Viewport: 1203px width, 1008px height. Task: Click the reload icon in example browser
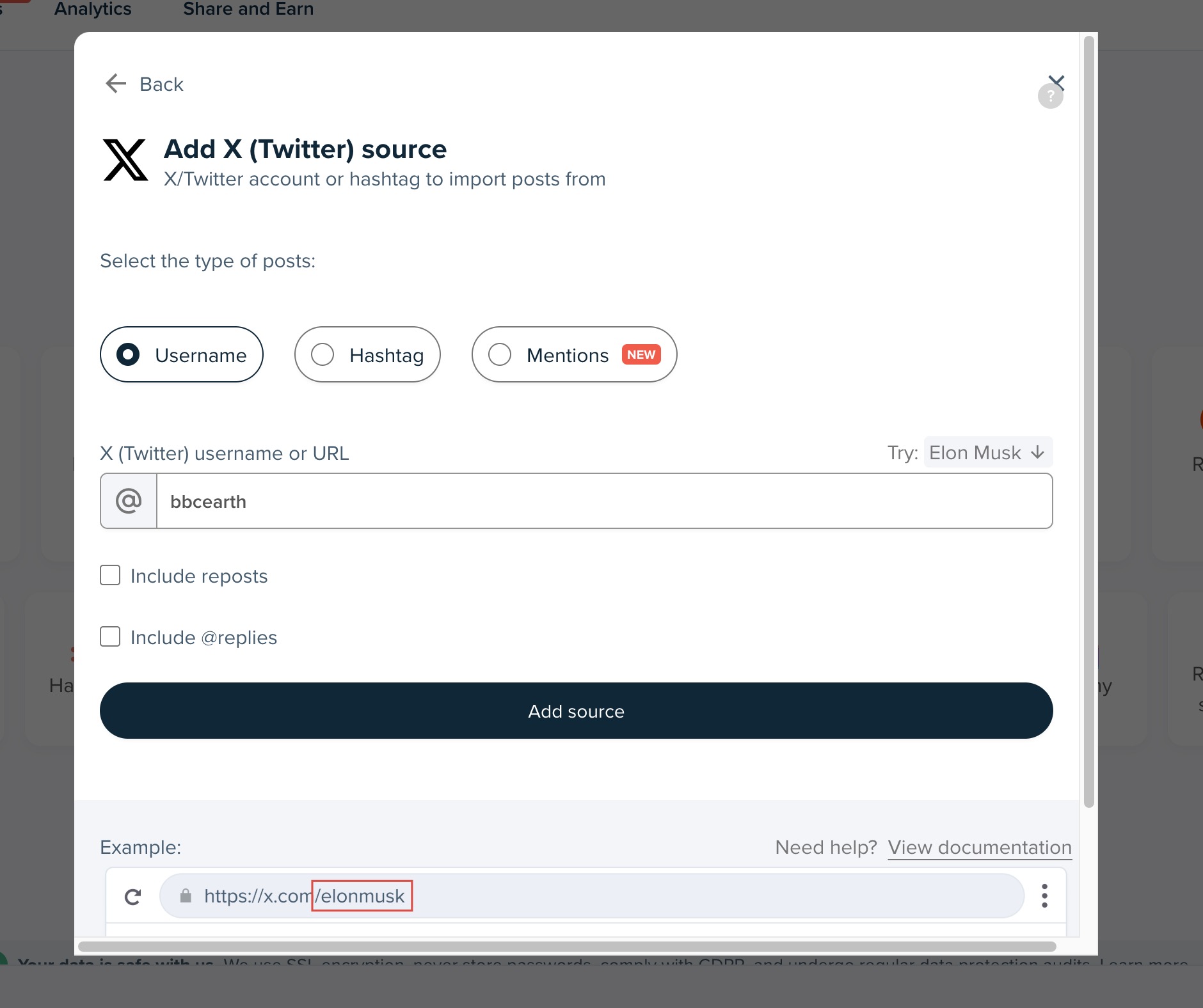(x=132, y=897)
